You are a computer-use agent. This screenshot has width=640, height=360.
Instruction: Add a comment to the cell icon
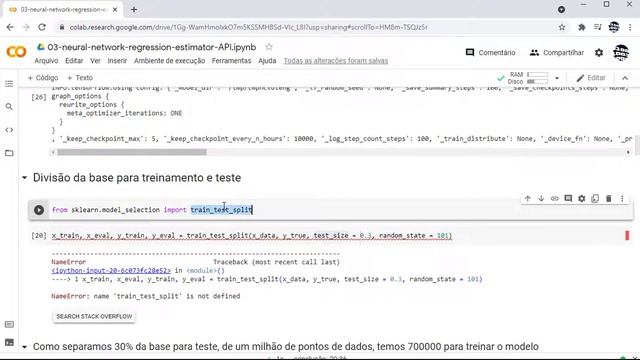pos(568,198)
